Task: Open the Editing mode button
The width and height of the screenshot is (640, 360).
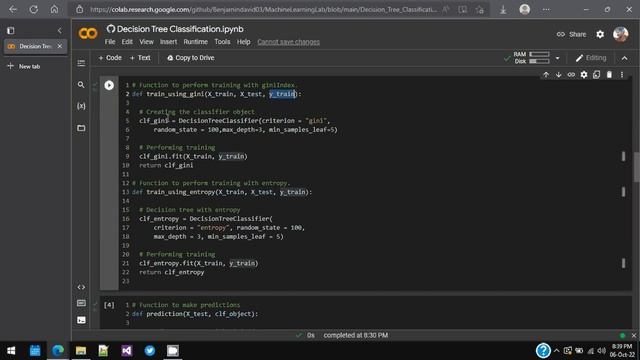Action: [x=591, y=58]
